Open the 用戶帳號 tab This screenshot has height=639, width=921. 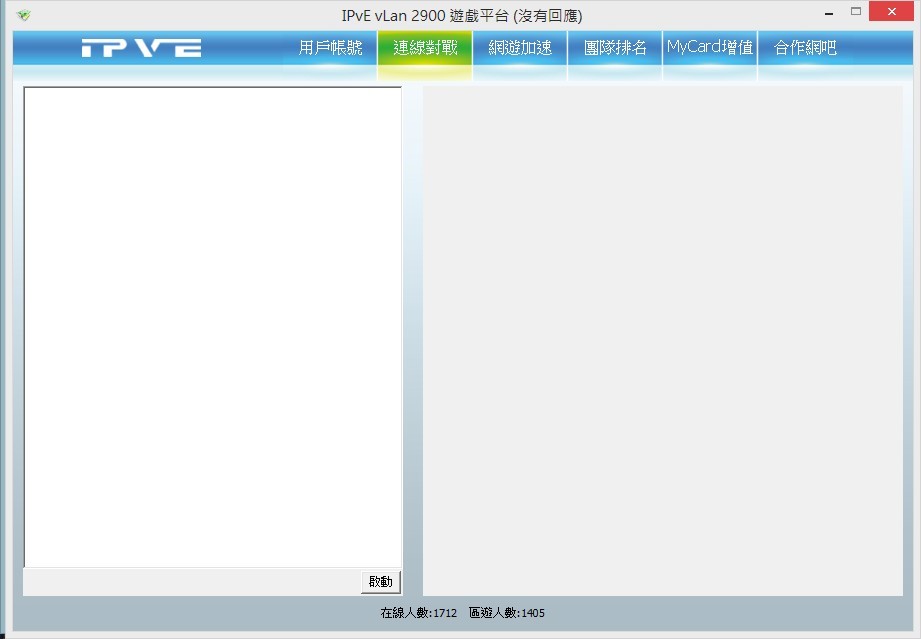[x=330, y=48]
